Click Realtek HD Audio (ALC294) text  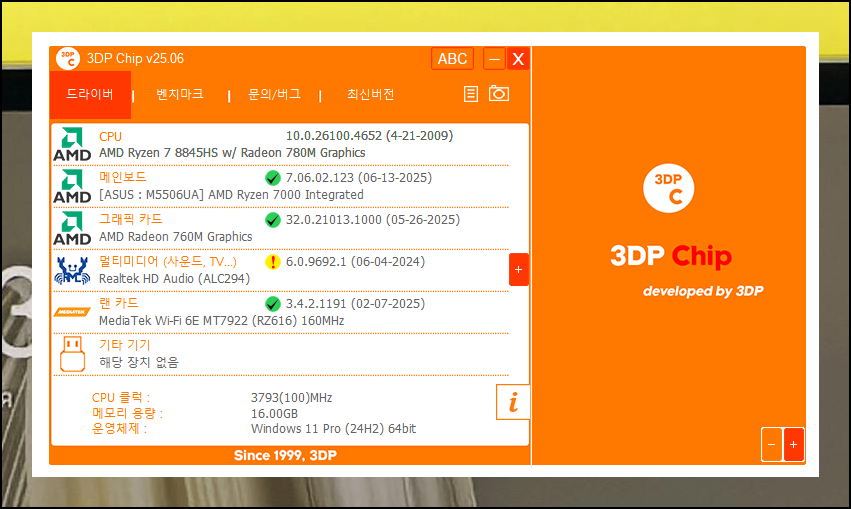[174, 278]
